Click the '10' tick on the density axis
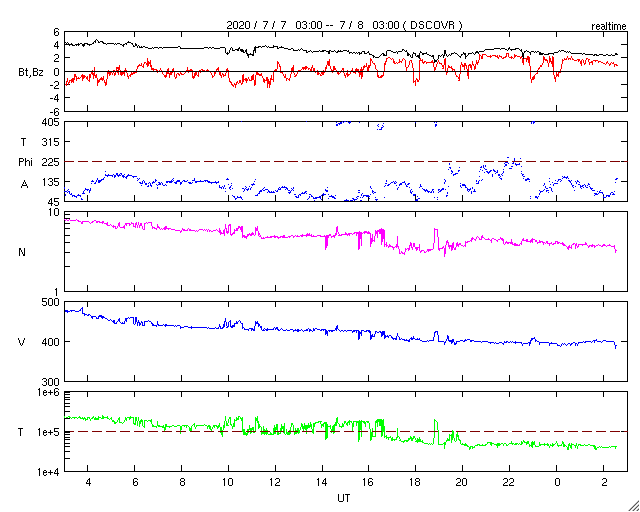The image size is (640, 512). [54, 213]
